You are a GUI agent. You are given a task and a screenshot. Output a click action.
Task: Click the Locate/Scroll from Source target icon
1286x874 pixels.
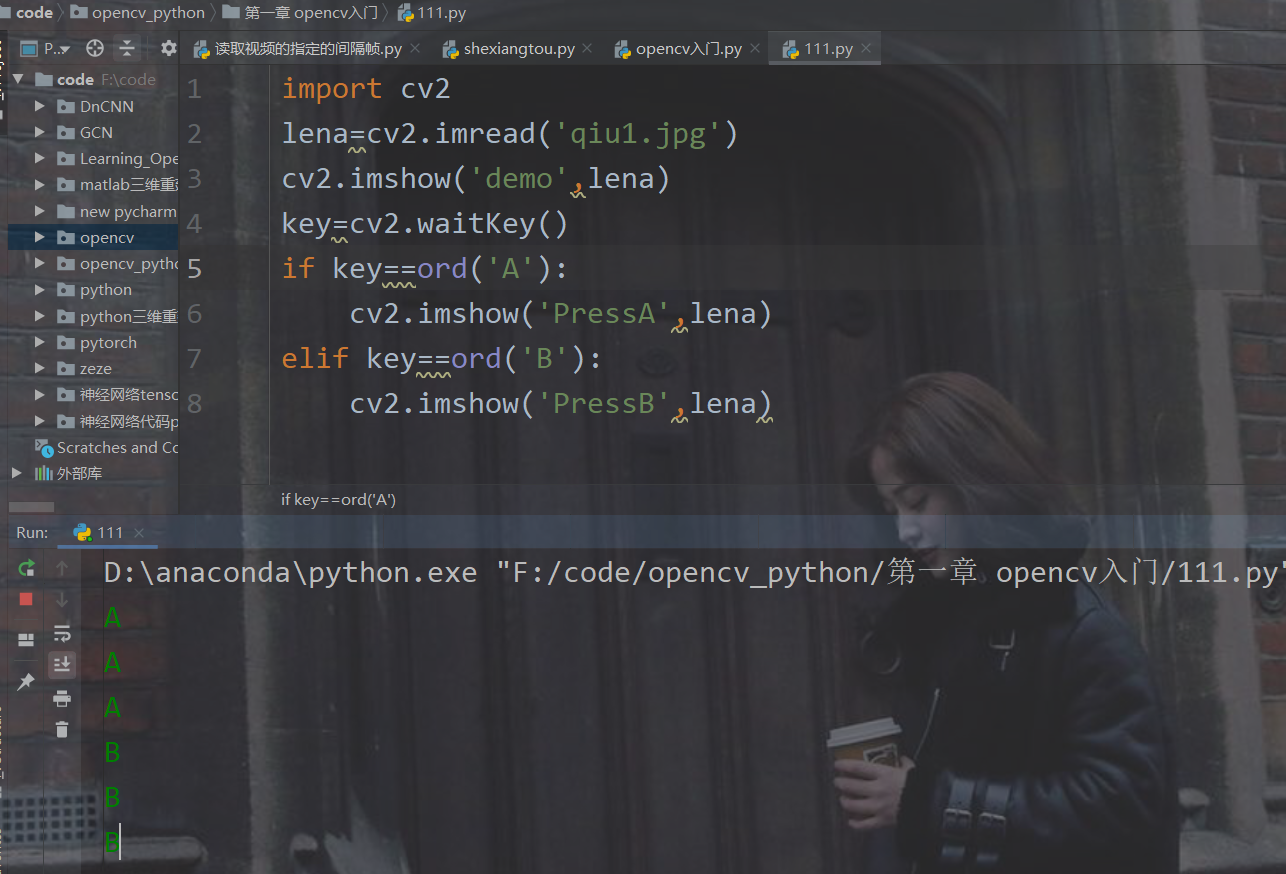click(95, 48)
